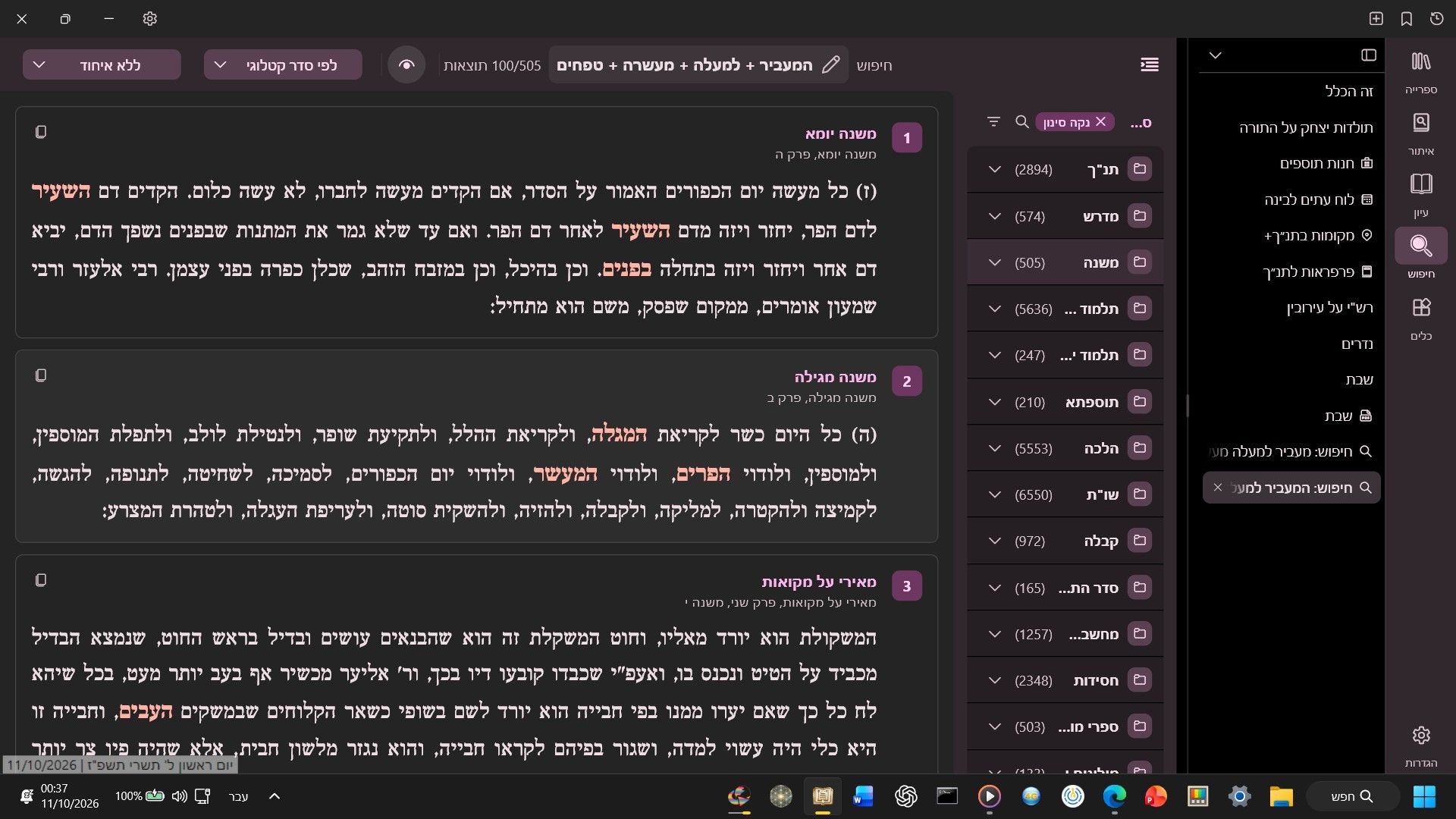This screenshot has height=819, width=1456.
Task: Click the add new tab plus icon
Action: [x=1376, y=19]
